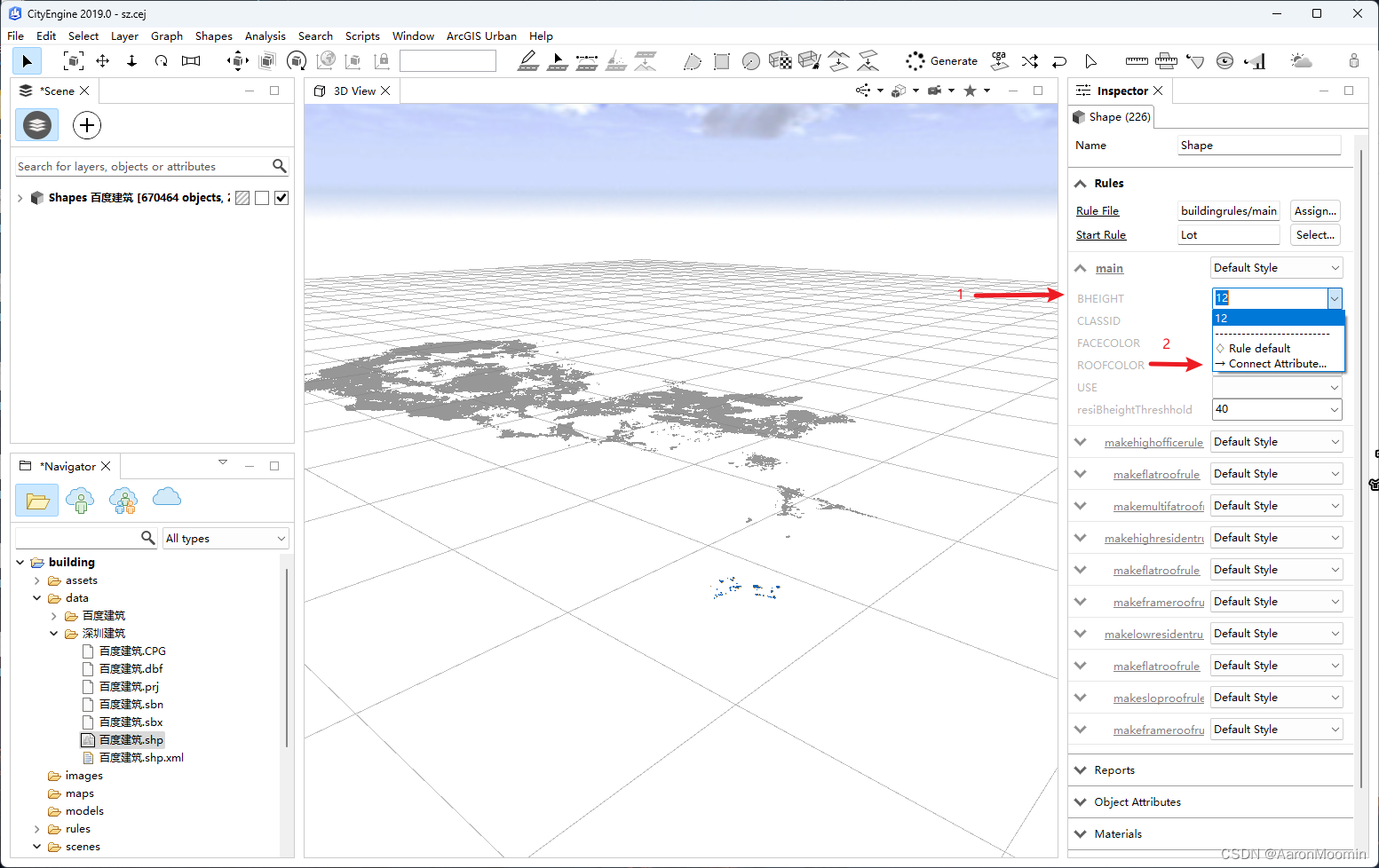This screenshot has width=1379, height=868.
Task: Select the Rotate transform tool
Action: point(297,60)
